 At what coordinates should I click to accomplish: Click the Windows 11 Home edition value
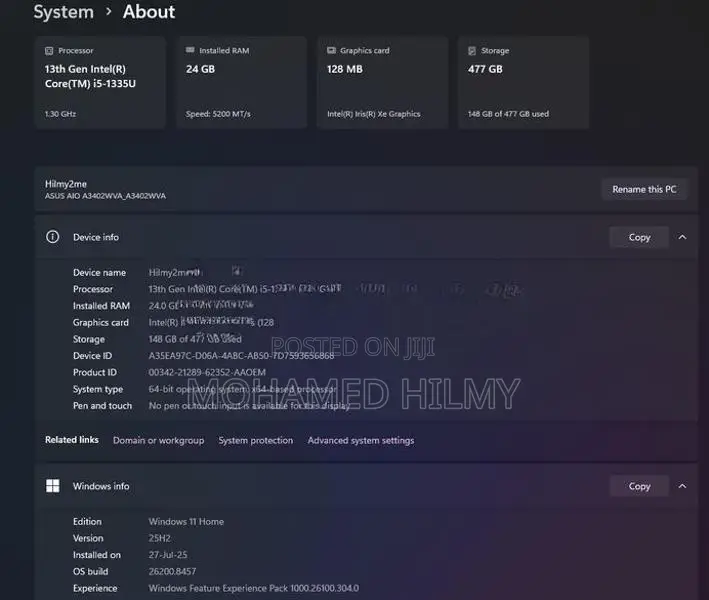coord(186,522)
